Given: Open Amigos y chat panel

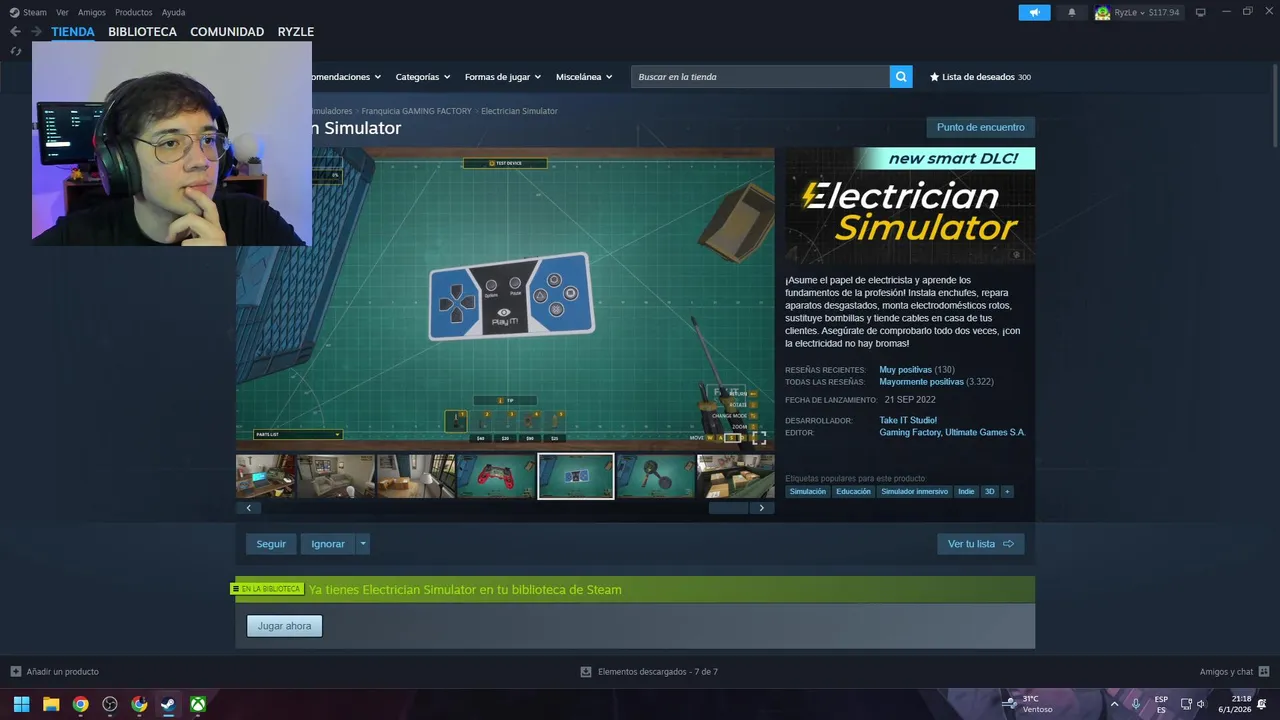Looking at the screenshot, I should pyautogui.click(x=1234, y=672).
